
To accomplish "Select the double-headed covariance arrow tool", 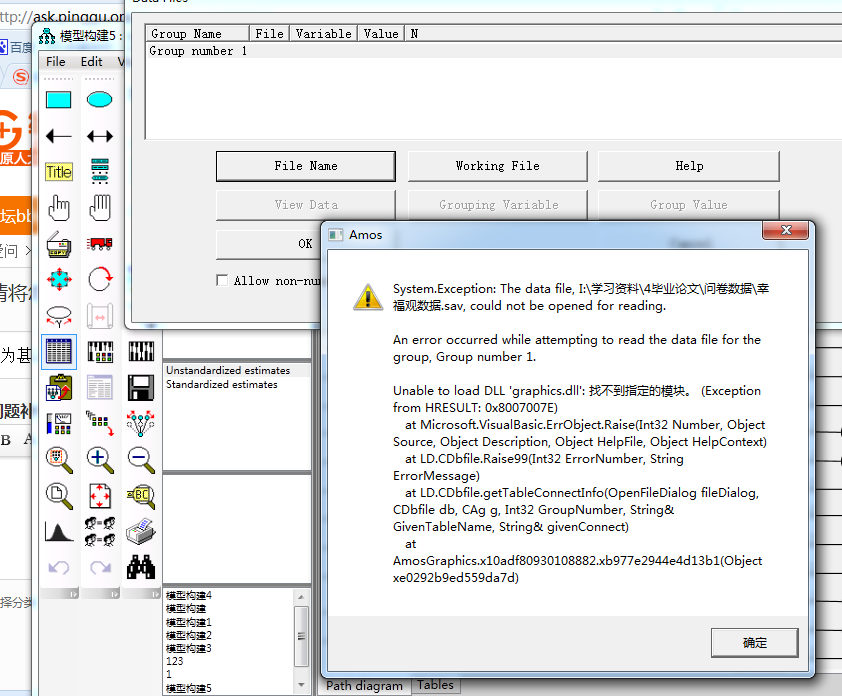I will [x=99, y=136].
